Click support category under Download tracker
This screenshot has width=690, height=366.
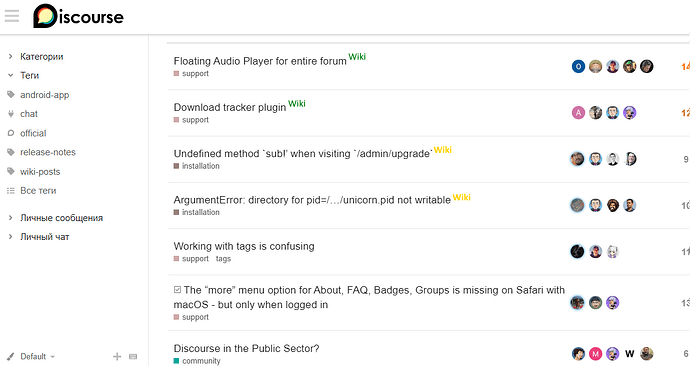191,120
